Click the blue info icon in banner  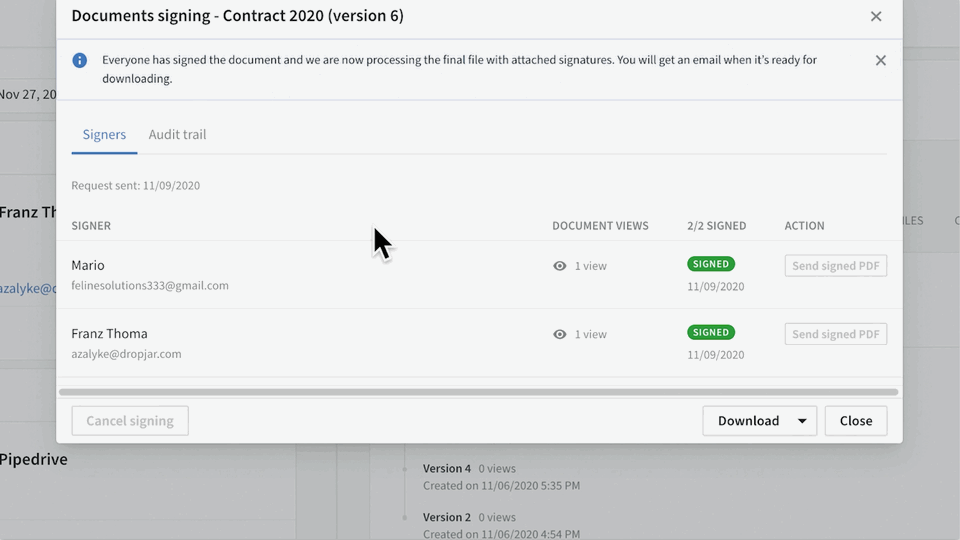[80, 60]
